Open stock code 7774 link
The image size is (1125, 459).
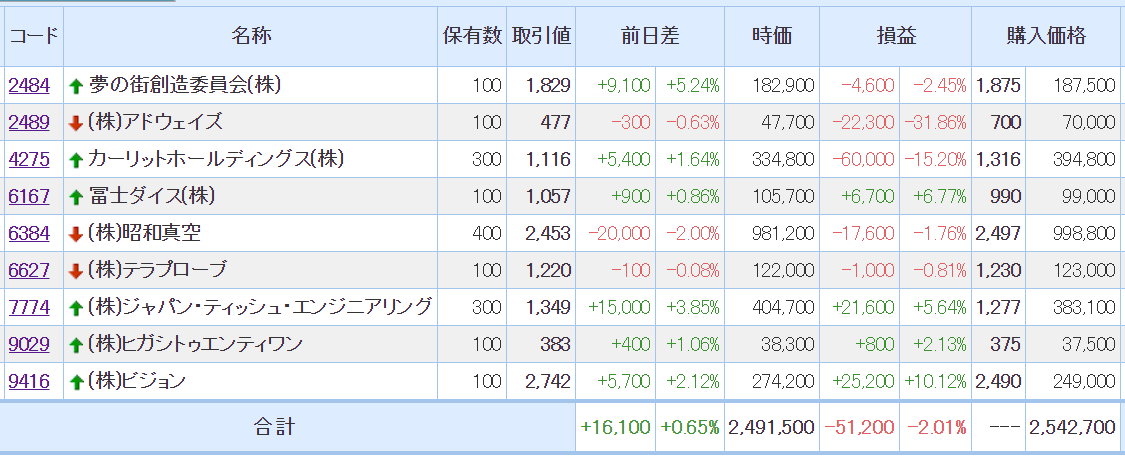[x=29, y=308]
